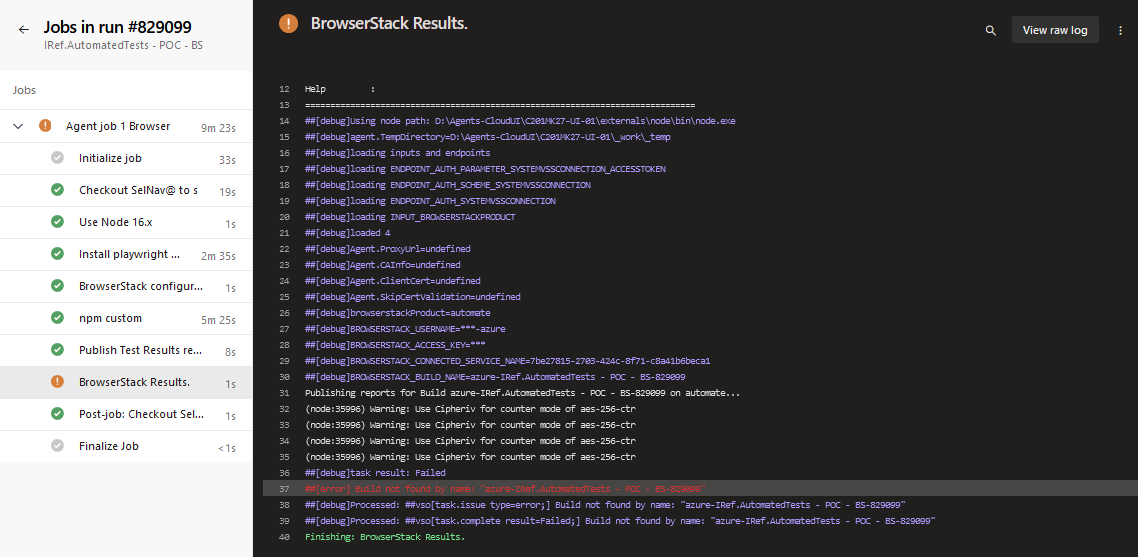Open the Post-job: Checkout Sel... step
This screenshot has height=557, width=1138.
tap(126, 414)
